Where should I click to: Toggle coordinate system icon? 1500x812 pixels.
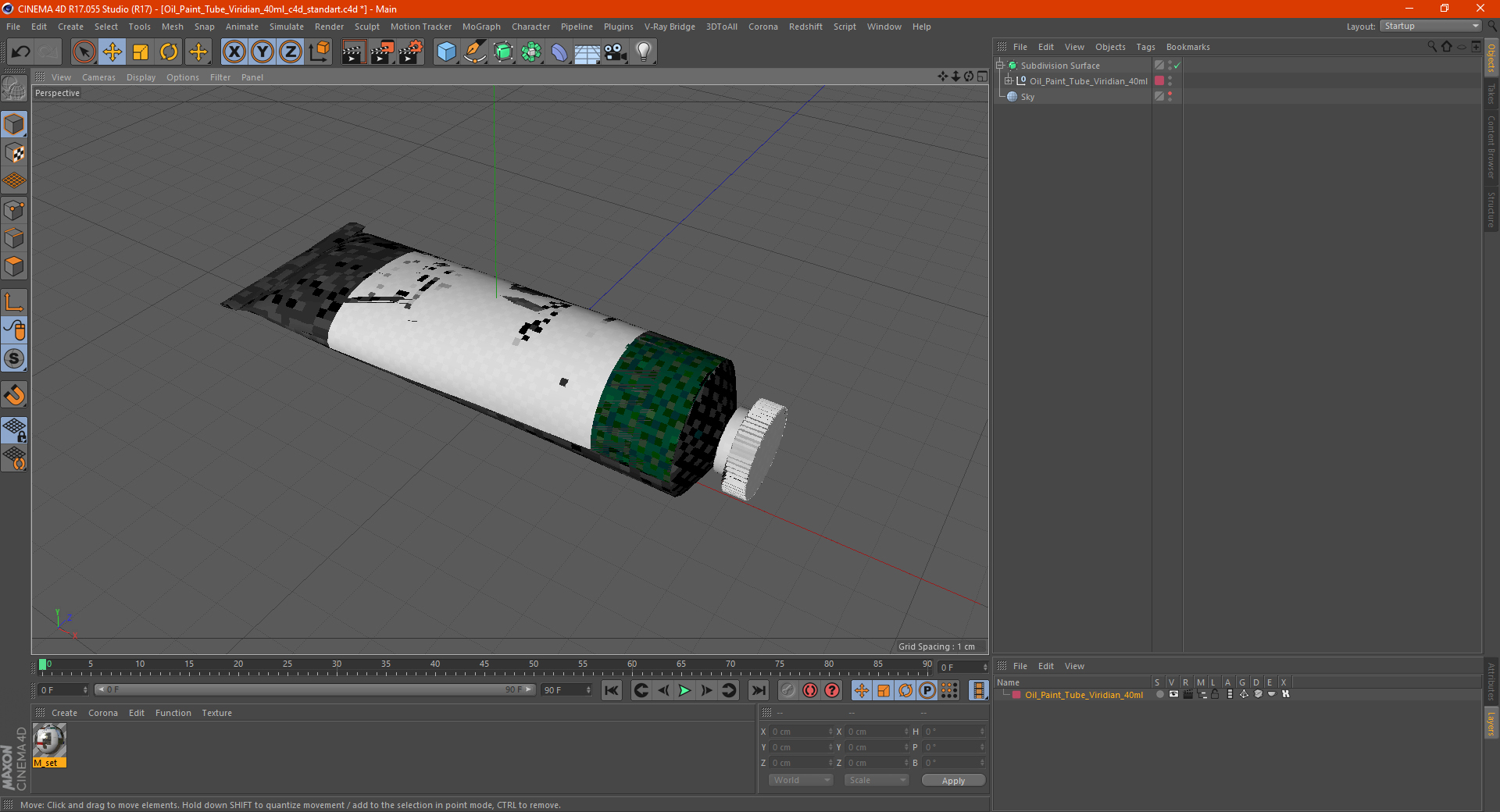pyautogui.click(x=320, y=52)
